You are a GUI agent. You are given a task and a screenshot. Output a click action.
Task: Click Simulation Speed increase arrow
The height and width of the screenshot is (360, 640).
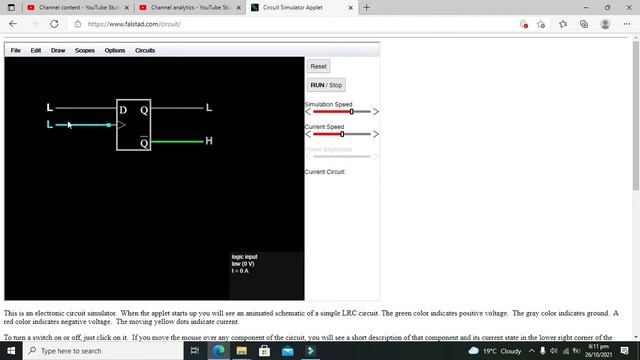(x=376, y=111)
